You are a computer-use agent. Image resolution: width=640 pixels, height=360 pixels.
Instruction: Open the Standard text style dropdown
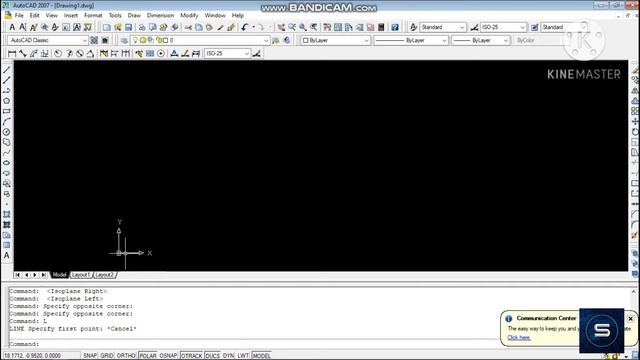pyautogui.click(x=443, y=27)
